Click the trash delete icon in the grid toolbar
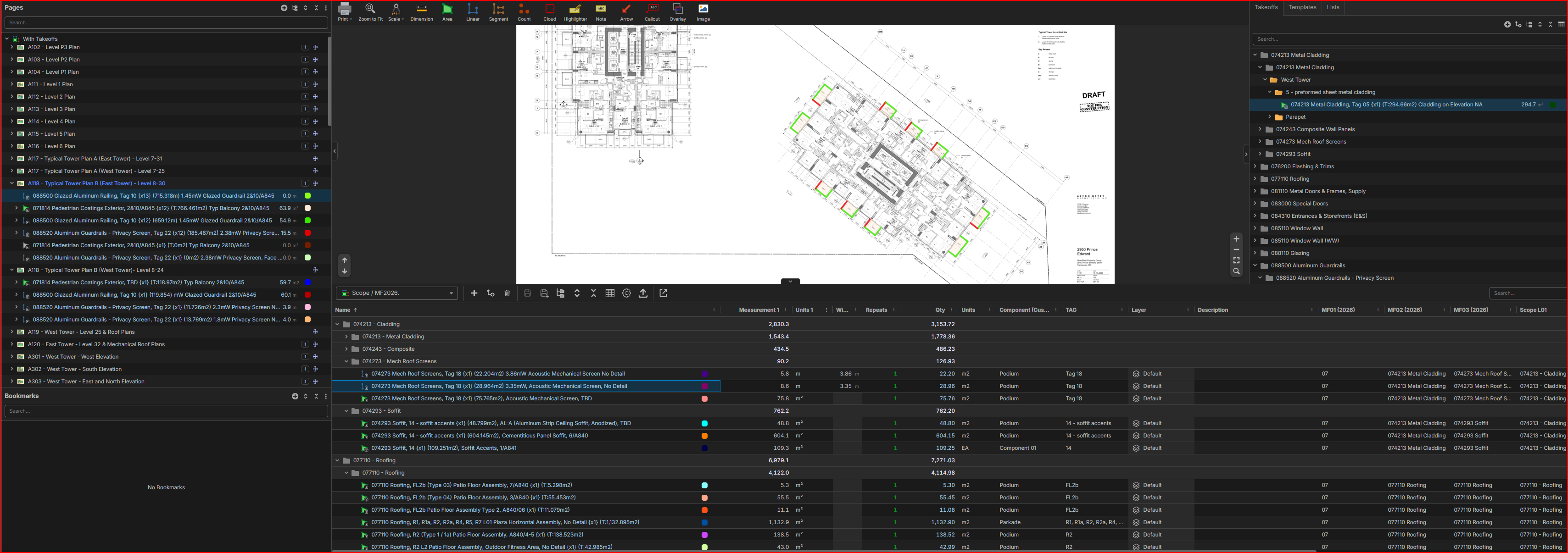 [507, 293]
